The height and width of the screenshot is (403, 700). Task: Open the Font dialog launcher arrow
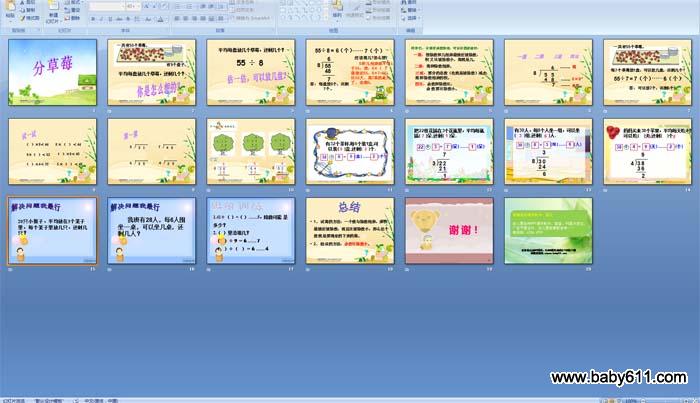(x=167, y=30)
